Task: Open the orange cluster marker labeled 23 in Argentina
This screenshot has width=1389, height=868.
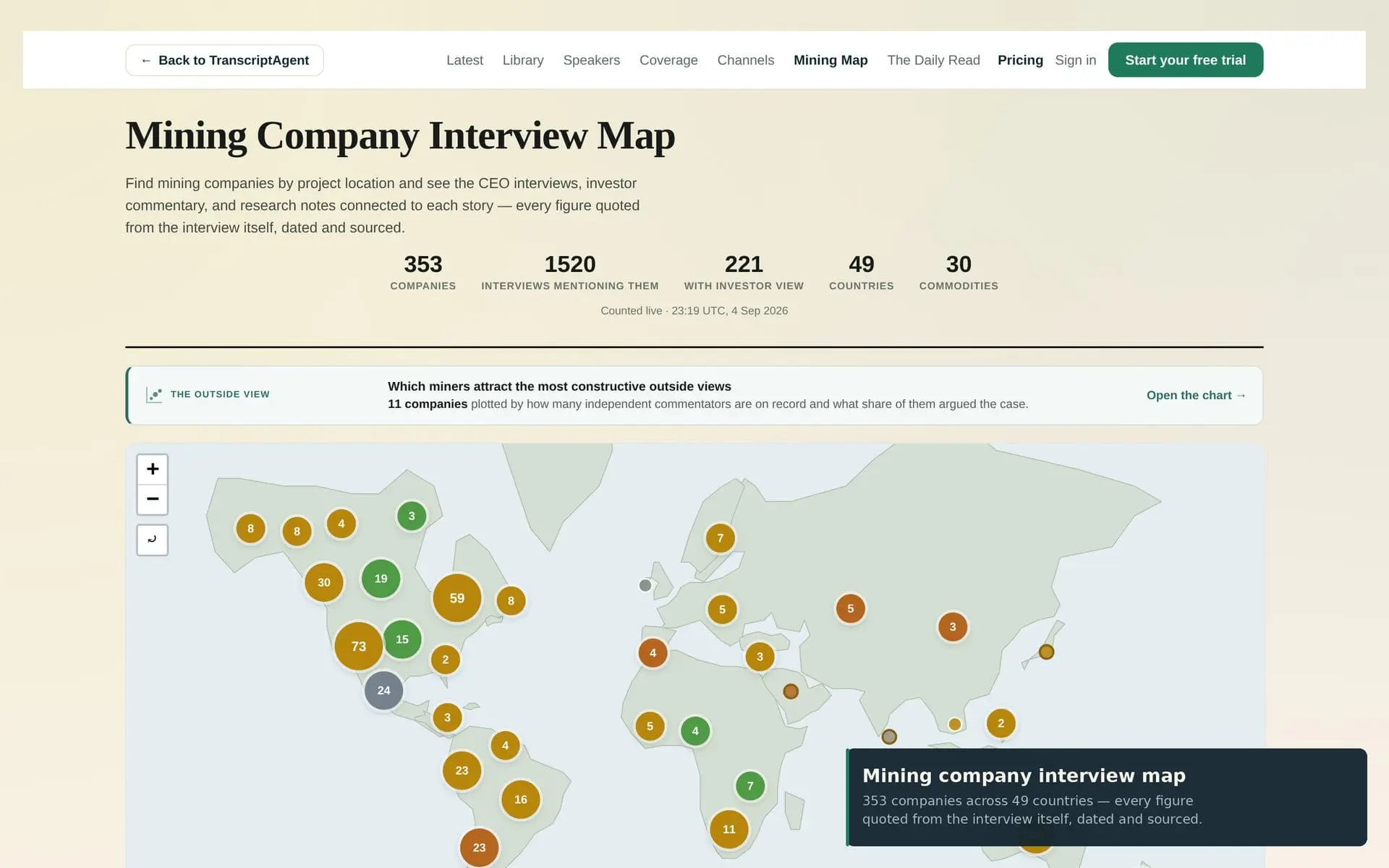Action: pyautogui.click(x=479, y=848)
